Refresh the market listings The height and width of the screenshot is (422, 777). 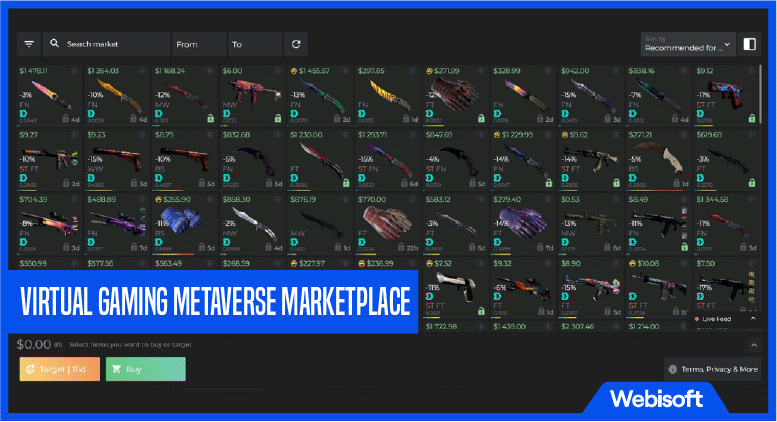click(x=296, y=44)
